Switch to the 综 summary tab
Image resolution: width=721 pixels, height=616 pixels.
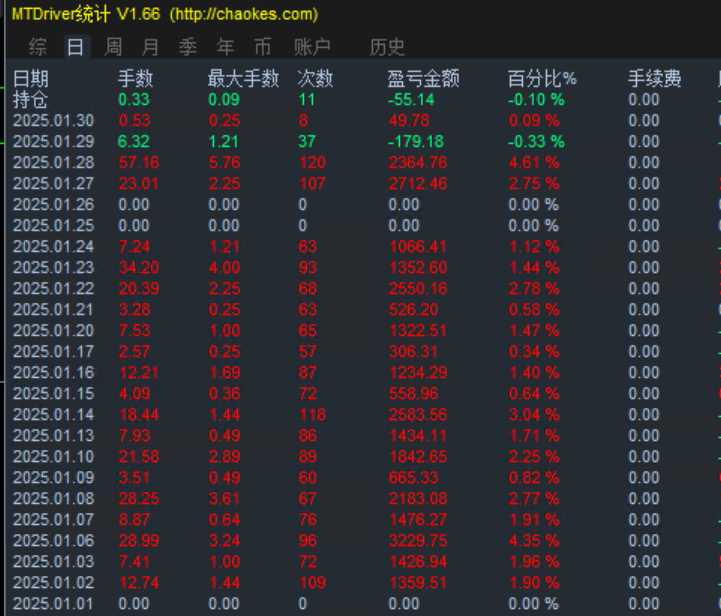click(x=37, y=47)
